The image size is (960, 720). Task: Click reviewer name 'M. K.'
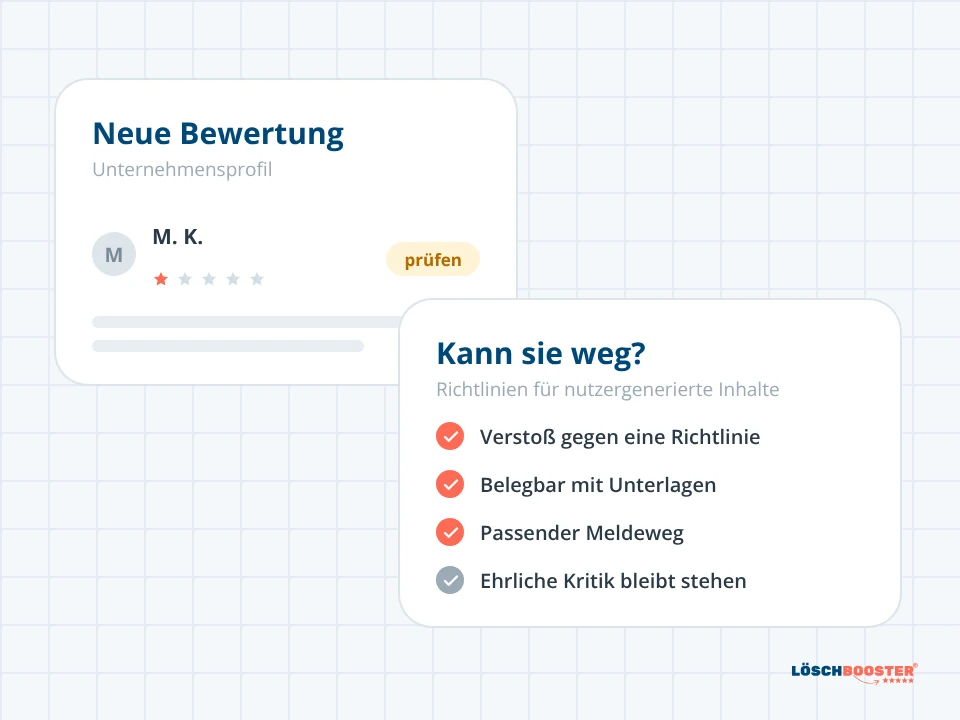178,236
